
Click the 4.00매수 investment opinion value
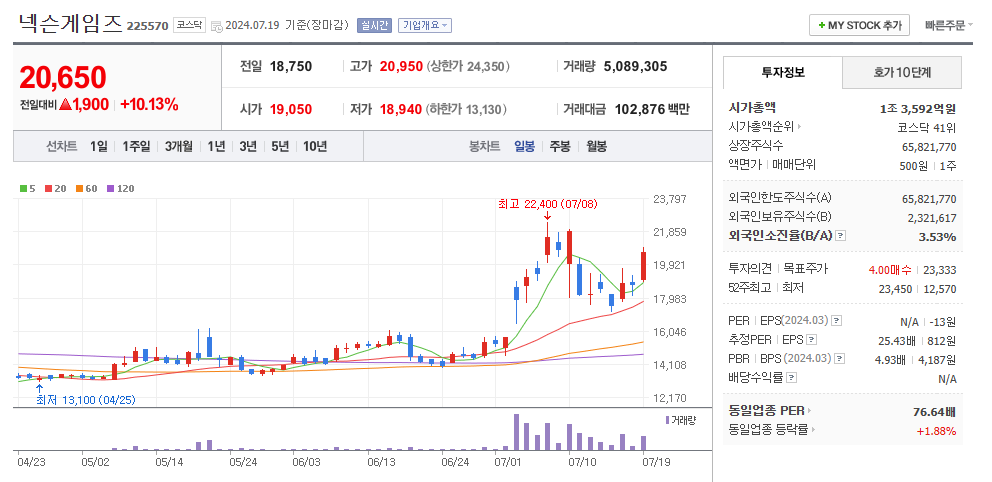tap(890, 270)
